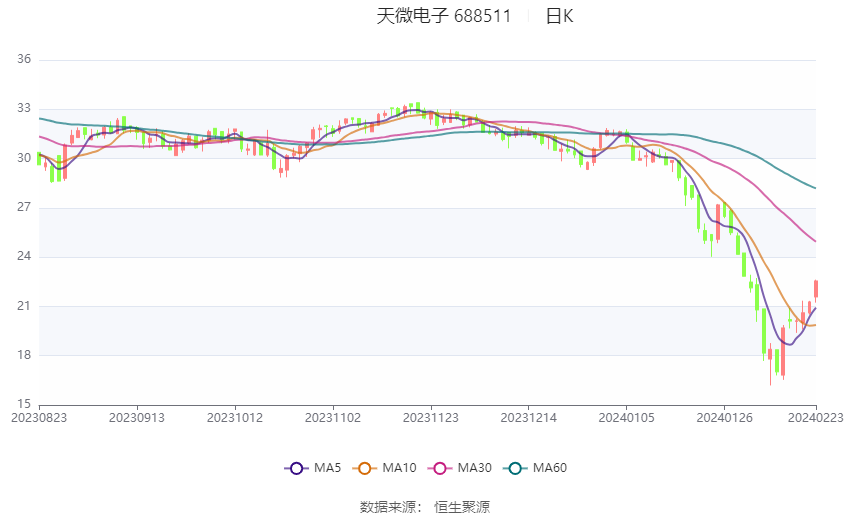
Task: Click the chart title 天微电子 688511
Action: click(443, 16)
